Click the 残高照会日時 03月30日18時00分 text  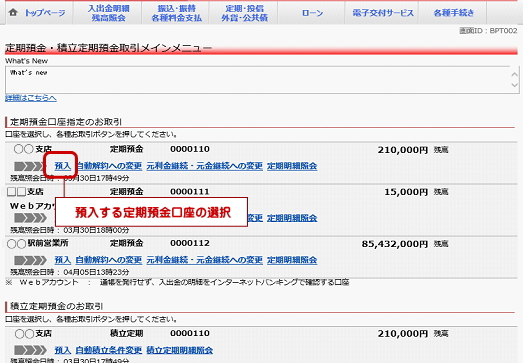pos(69,230)
